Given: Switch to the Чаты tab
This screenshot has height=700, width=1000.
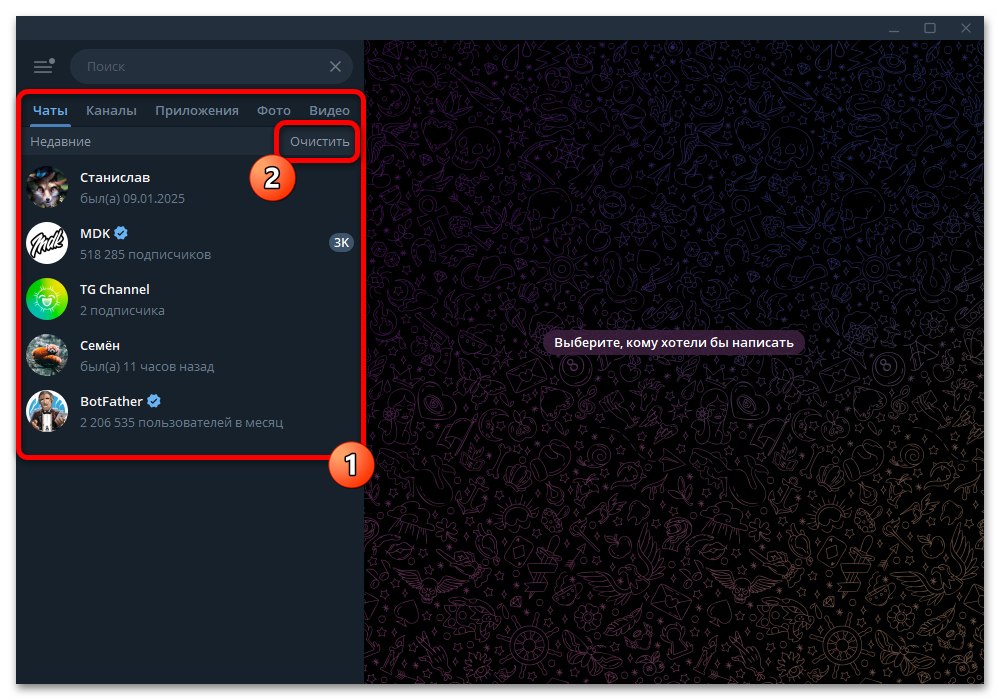Looking at the screenshot, I should click(50, 110).
